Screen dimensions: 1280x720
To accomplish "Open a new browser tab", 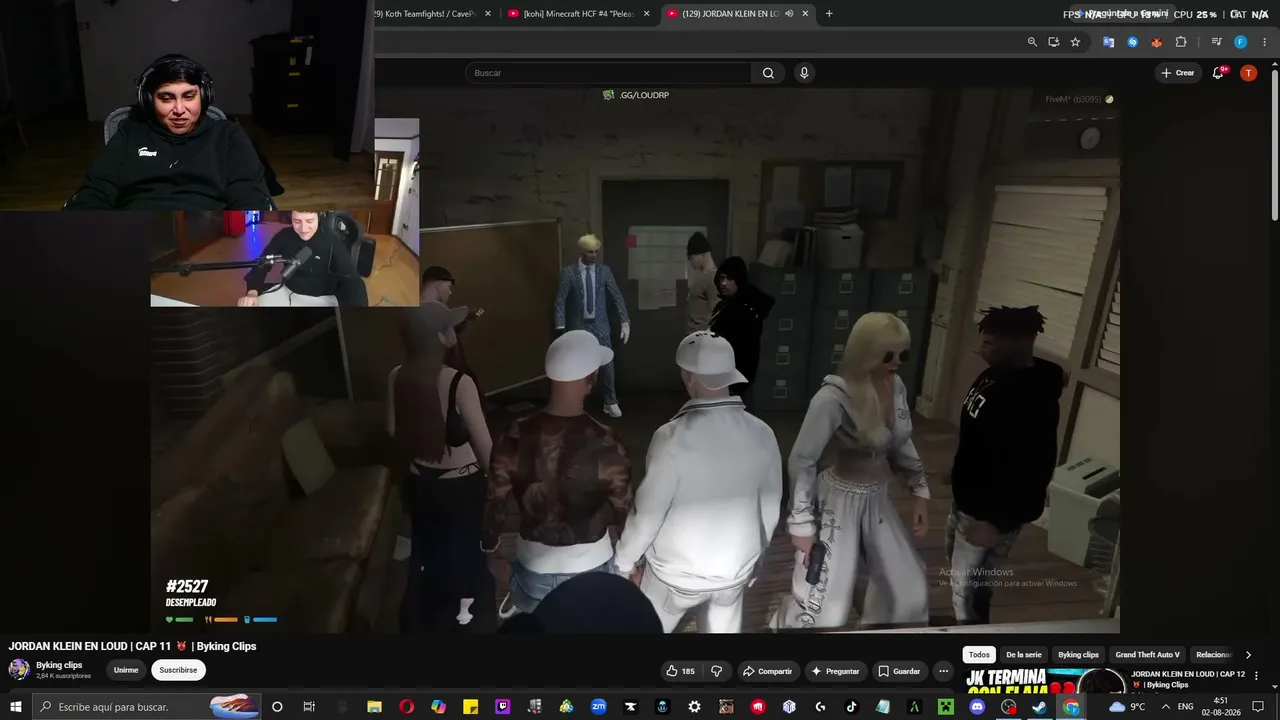I will click(x=829, y=14).
